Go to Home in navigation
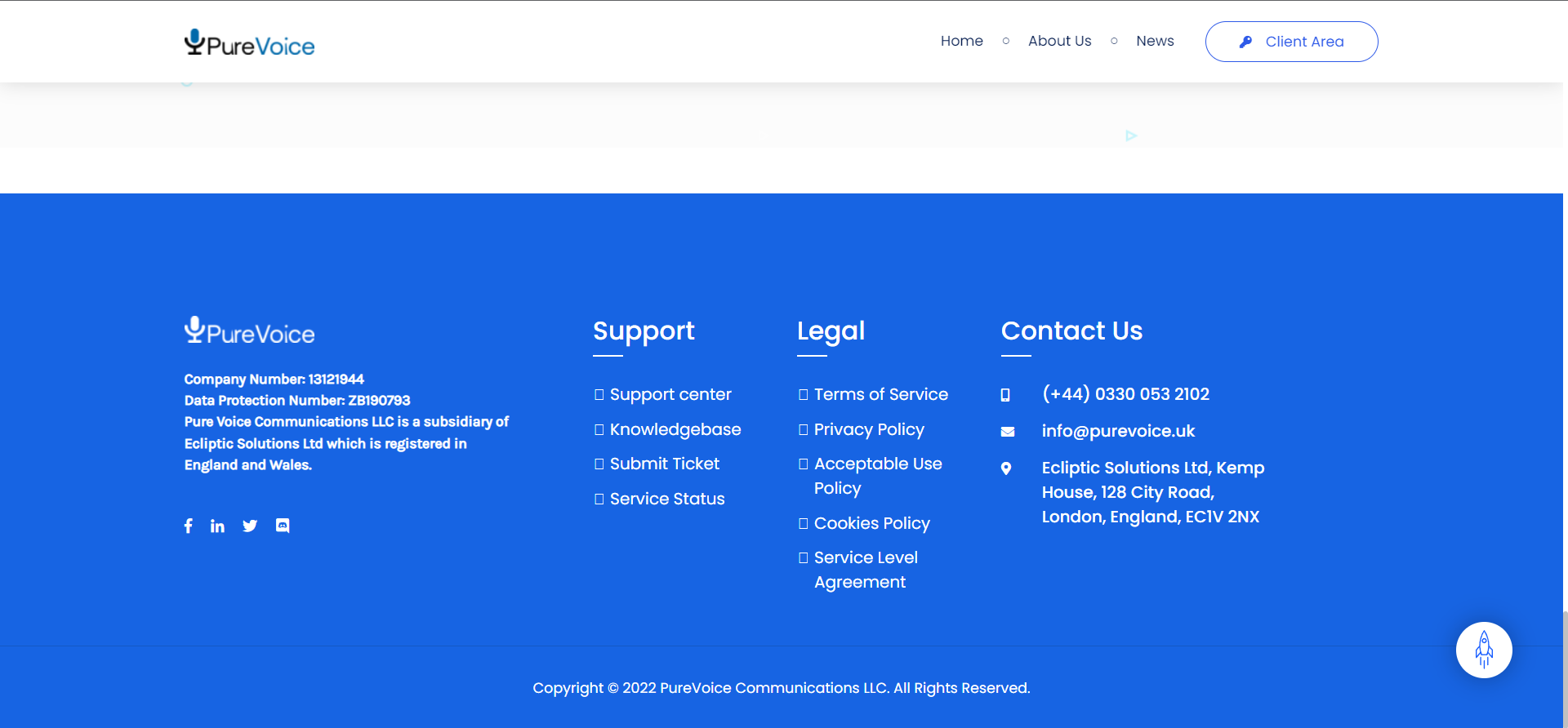Viewport: 1568px width, 728px height. point(961,41)
